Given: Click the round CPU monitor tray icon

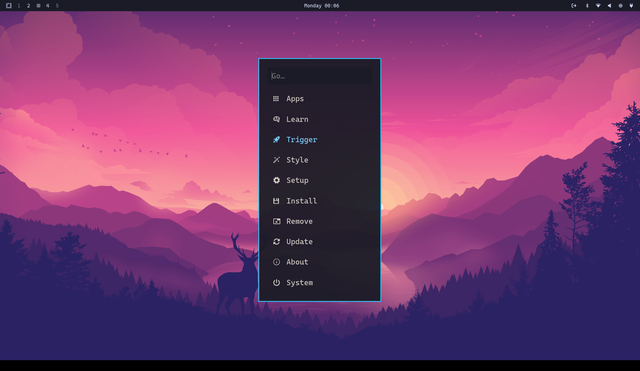Looking at the screenshot, I should click(x=620, y=6).
